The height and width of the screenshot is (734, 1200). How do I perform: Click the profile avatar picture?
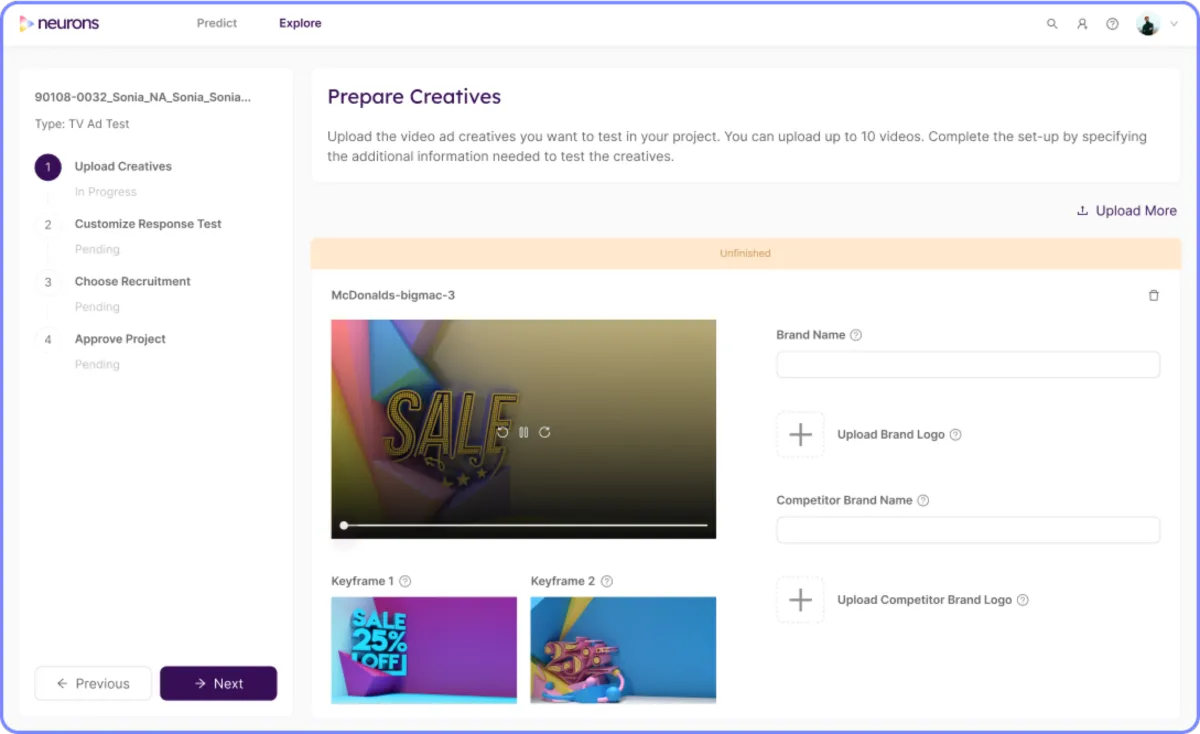[1148, 24]
